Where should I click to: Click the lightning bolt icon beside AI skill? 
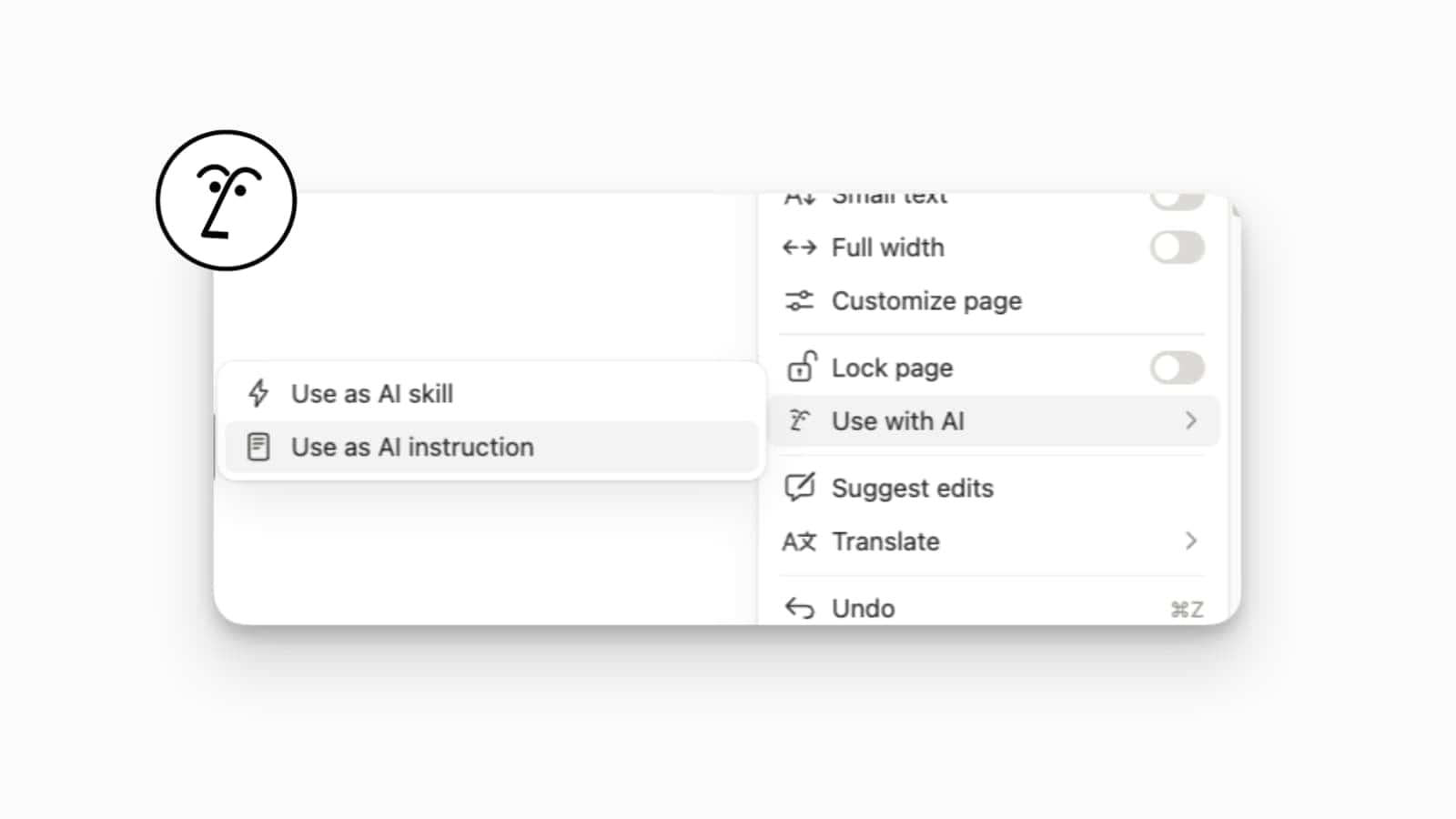coord(258,393)
